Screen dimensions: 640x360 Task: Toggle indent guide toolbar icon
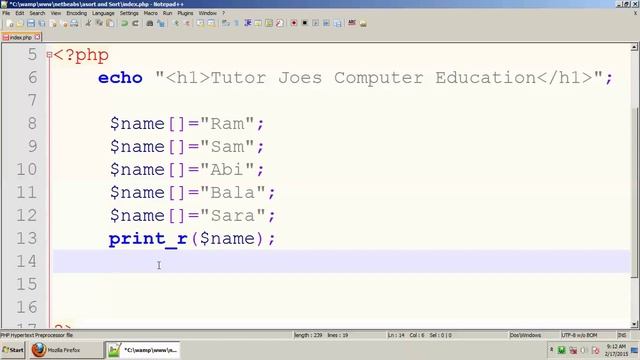point(248,23)
